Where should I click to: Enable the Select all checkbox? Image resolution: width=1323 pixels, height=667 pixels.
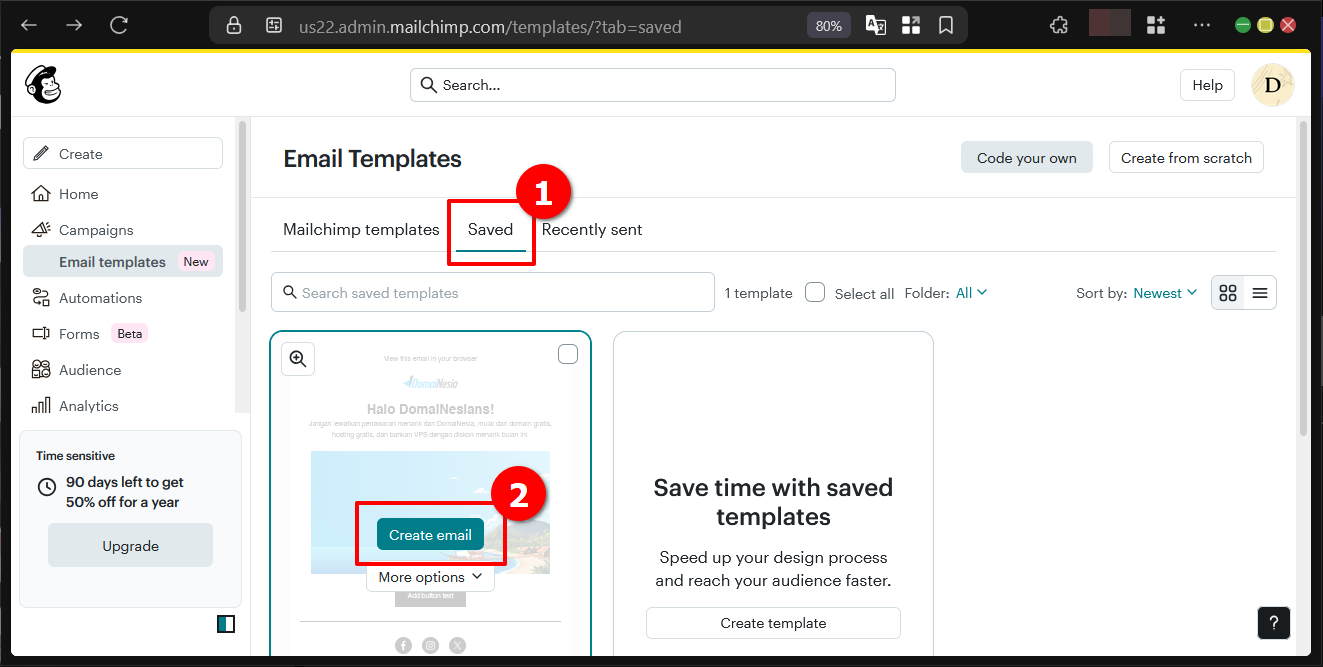815,292
